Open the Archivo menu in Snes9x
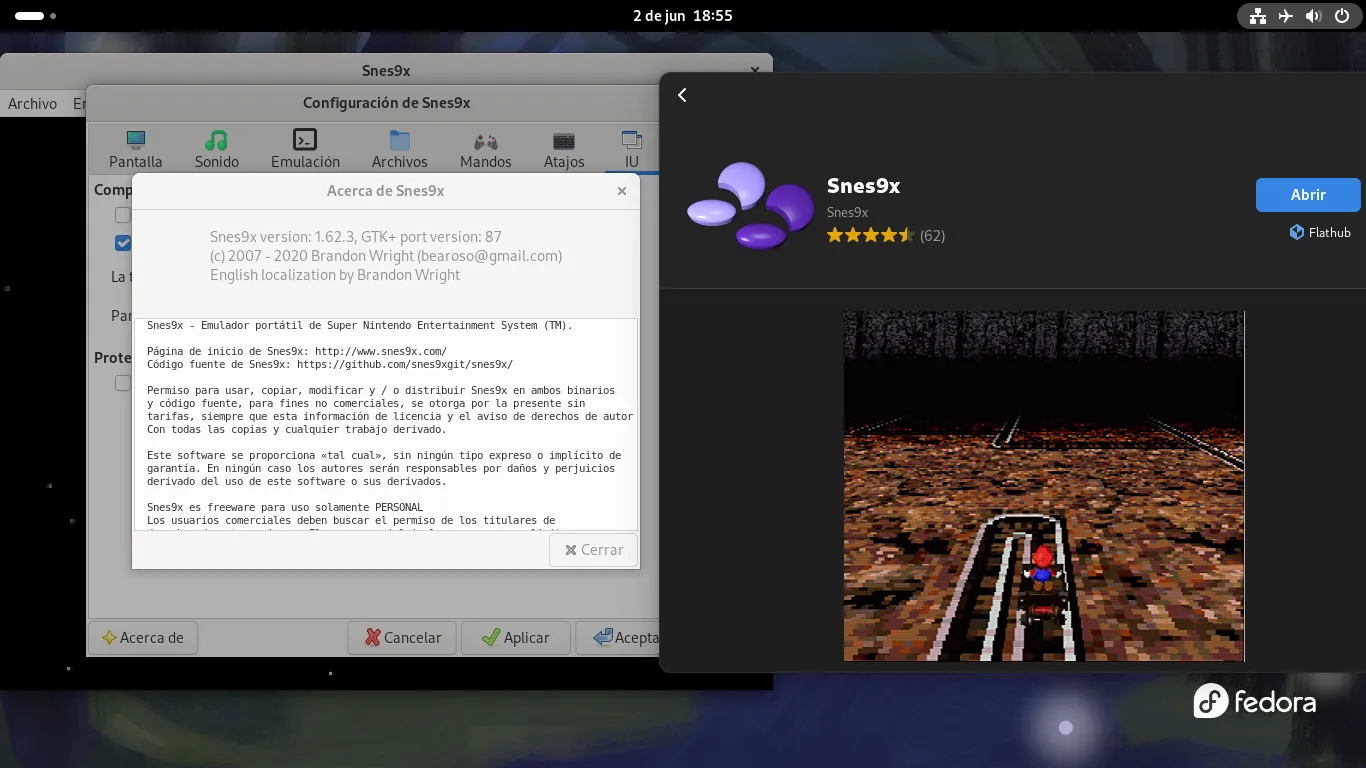This screenshot has width=1366, height=768. click(x=32, y=104)
